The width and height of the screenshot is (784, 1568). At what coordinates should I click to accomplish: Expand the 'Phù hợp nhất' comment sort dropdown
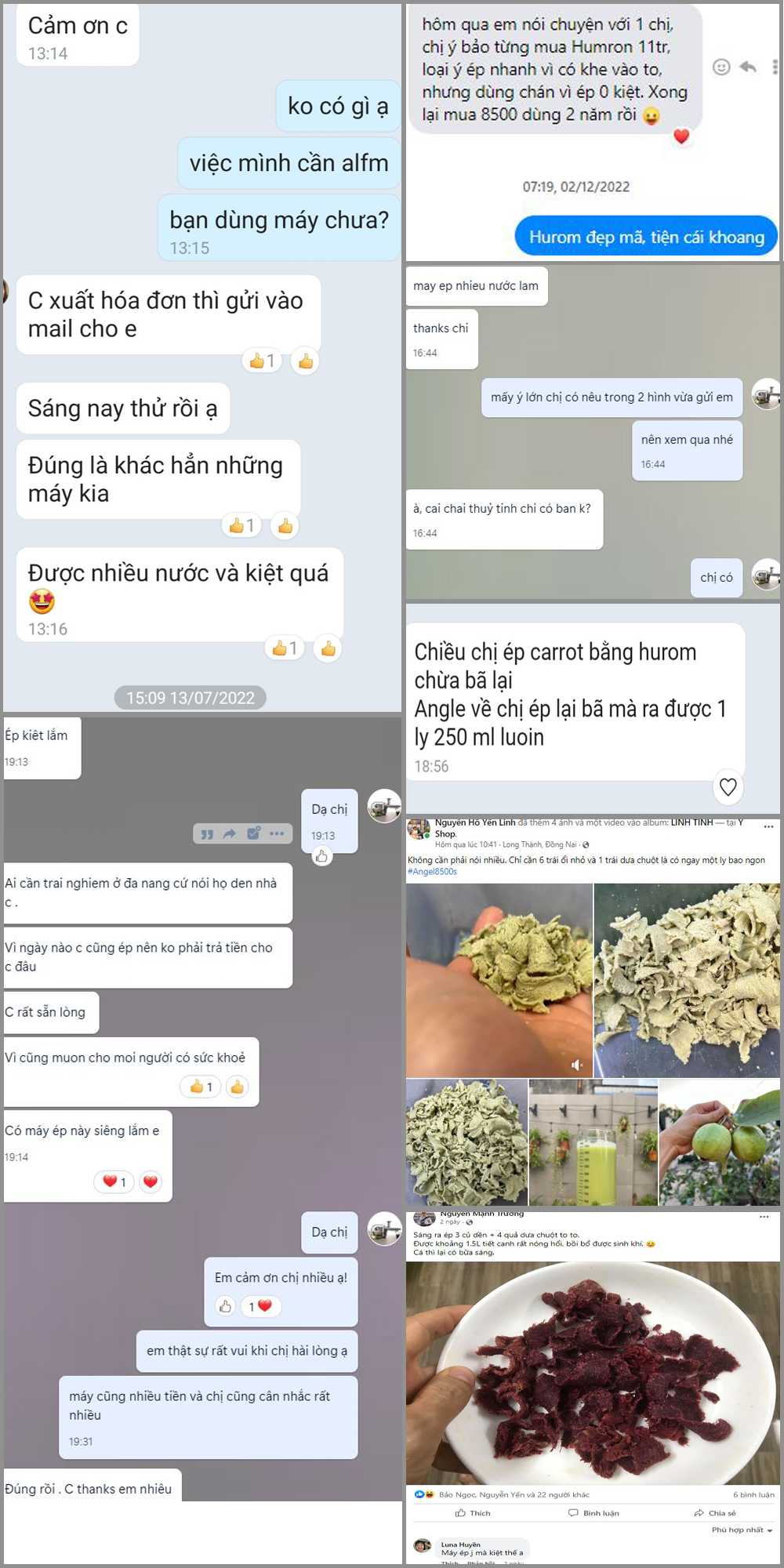pyautogui.click(x=742, y=1530)
